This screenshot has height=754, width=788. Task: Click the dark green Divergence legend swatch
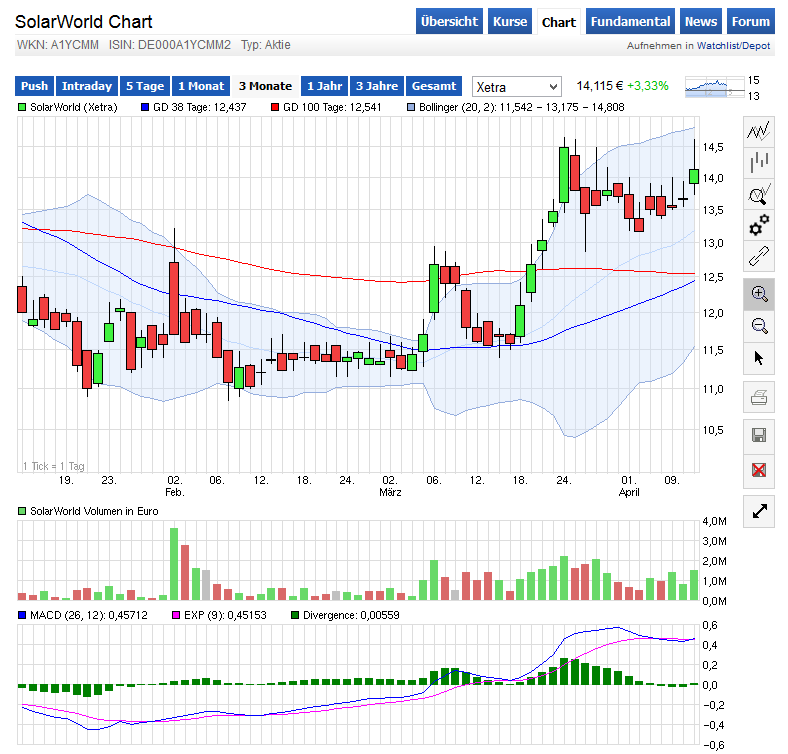point(294,615)
